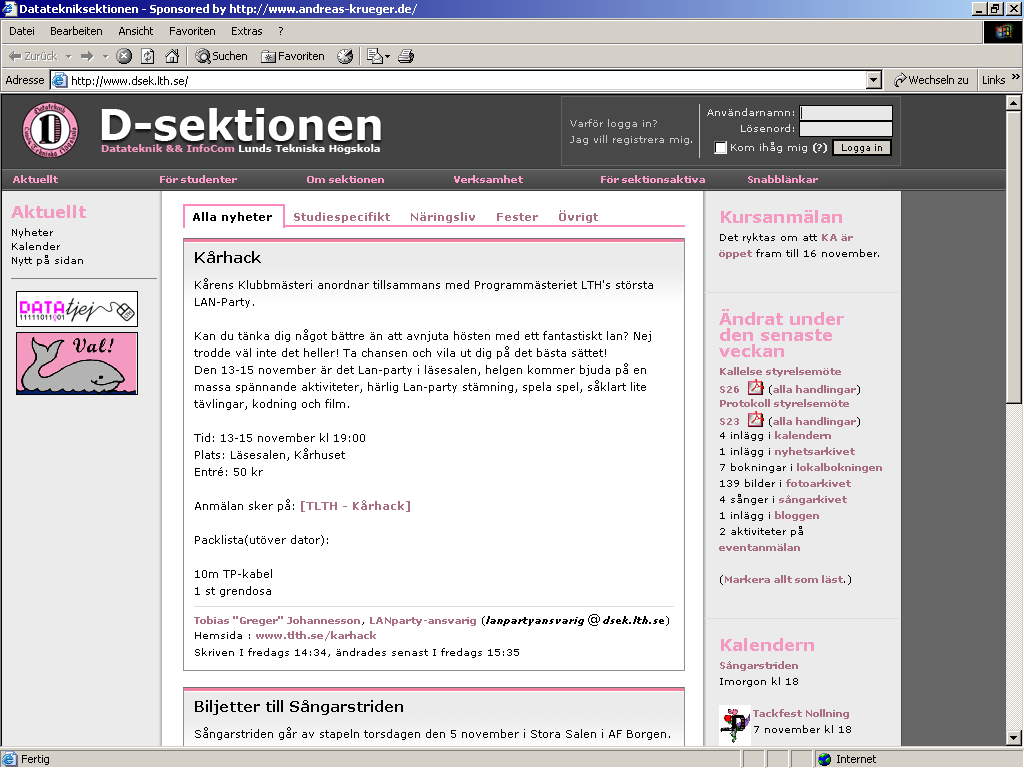Click the Val! whale banner image
1024x768 pixels.
coord(77,363)
